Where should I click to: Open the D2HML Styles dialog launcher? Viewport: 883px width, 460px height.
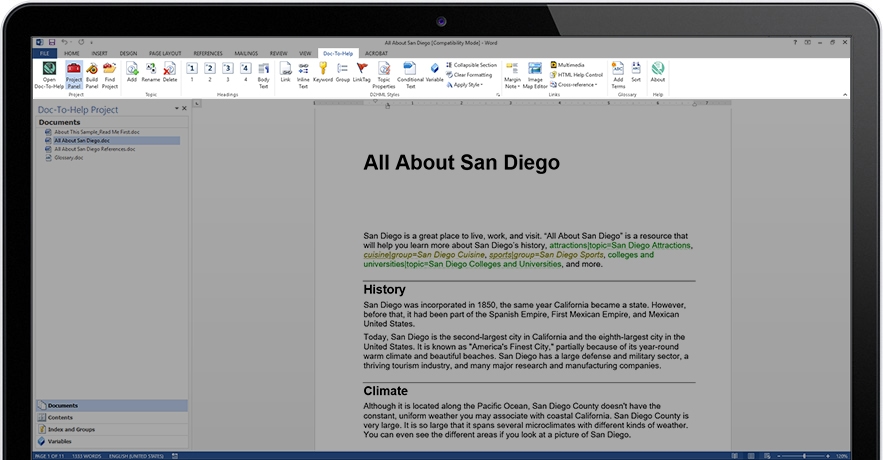497,95
